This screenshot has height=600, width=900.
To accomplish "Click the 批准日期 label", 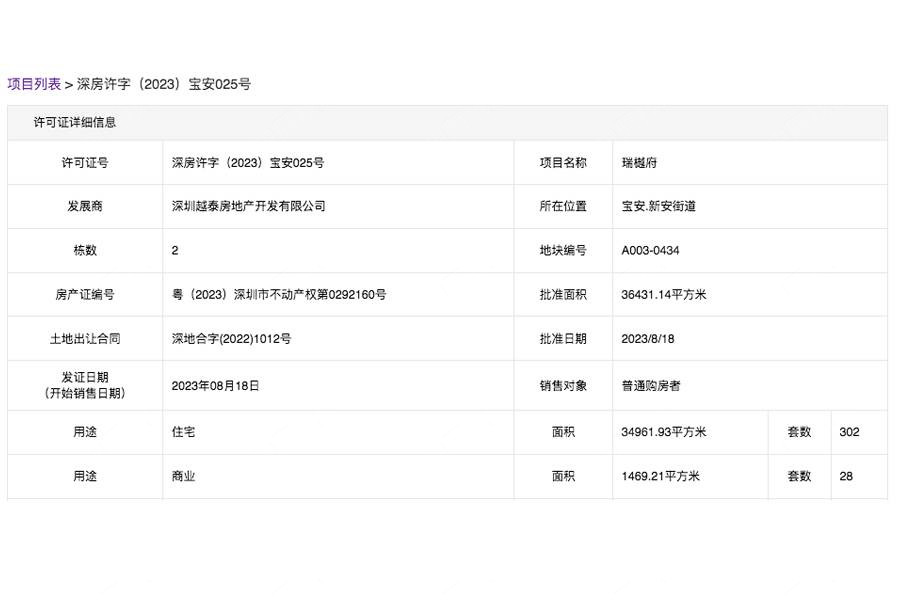I will [563, 339].
